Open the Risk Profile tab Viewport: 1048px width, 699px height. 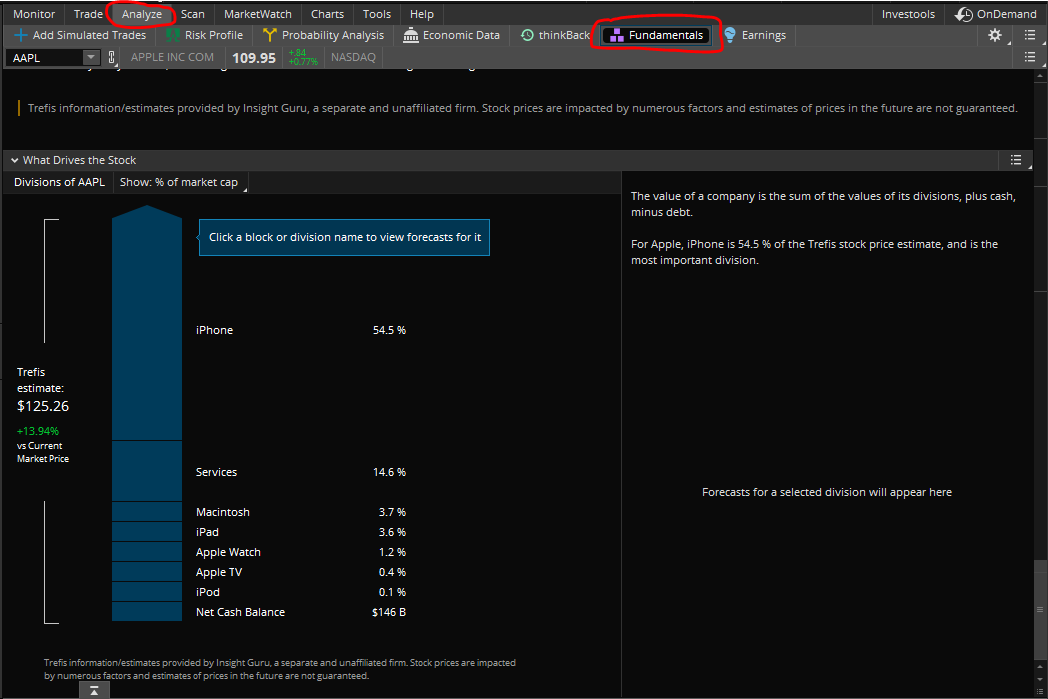[204, 35]
